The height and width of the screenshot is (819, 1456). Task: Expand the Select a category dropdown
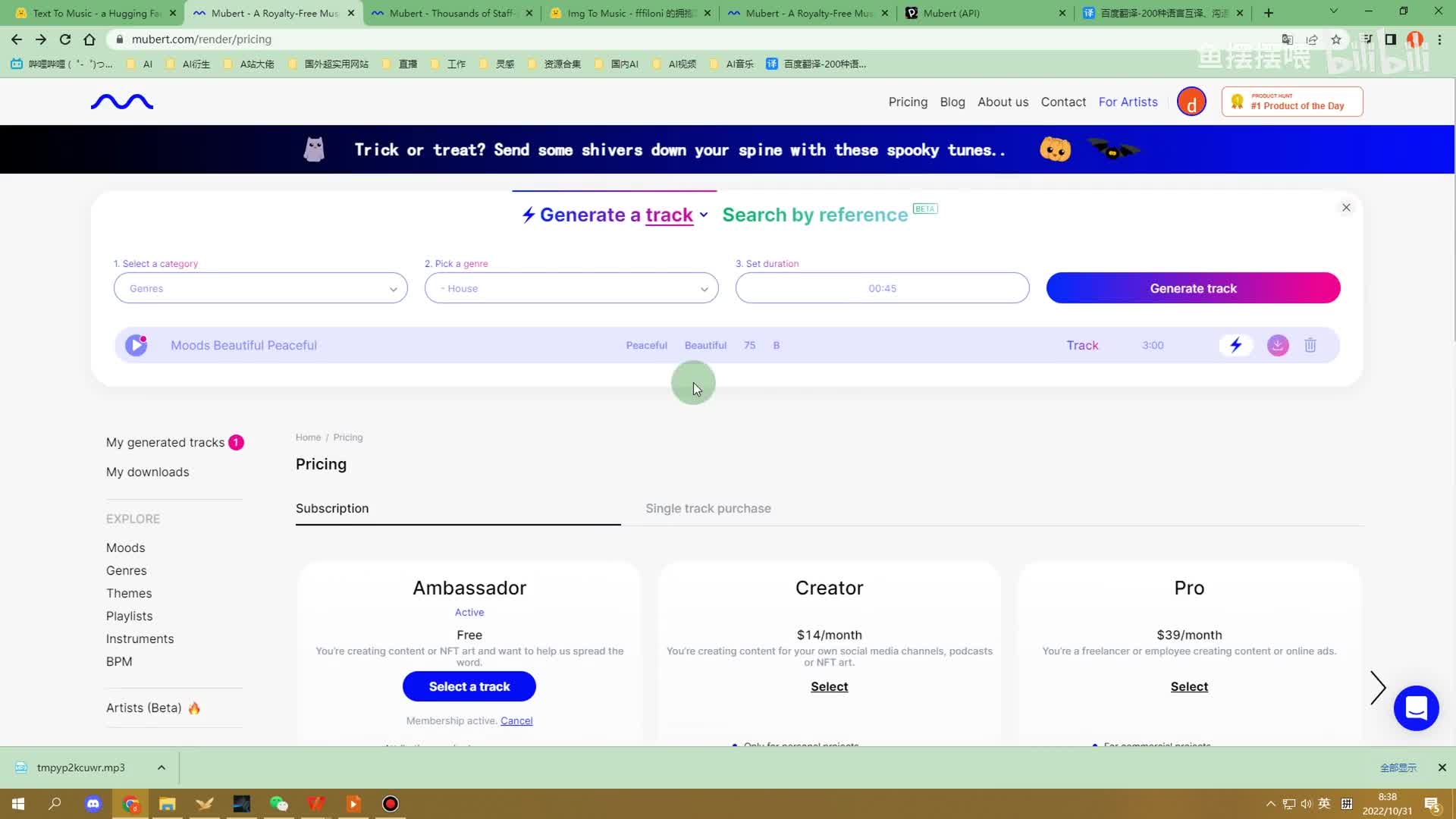coord(260,288)
